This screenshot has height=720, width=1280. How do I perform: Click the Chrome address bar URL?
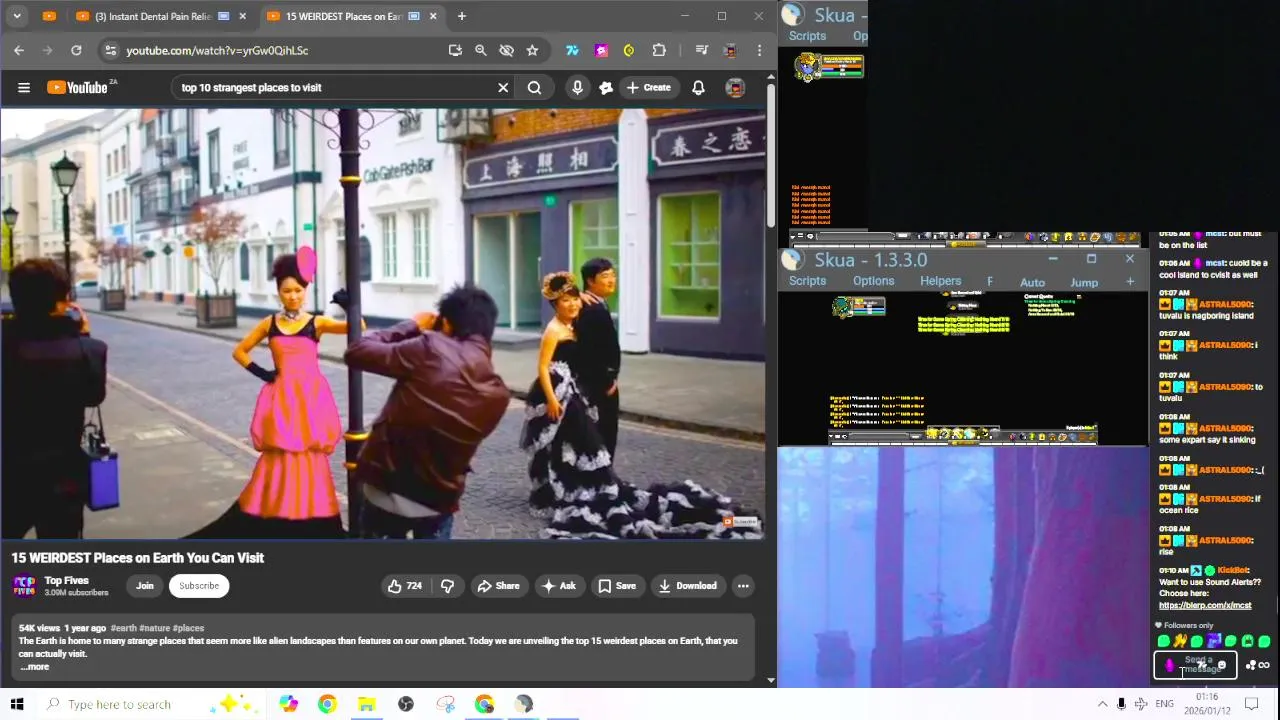[217, 50]
